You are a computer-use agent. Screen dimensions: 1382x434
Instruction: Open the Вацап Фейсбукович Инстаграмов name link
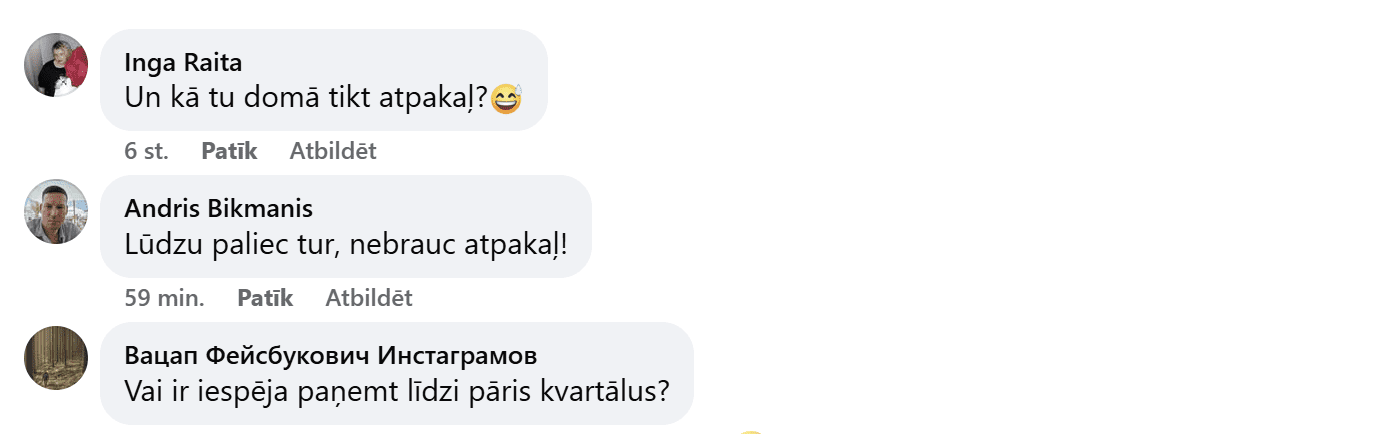(331, 355)
